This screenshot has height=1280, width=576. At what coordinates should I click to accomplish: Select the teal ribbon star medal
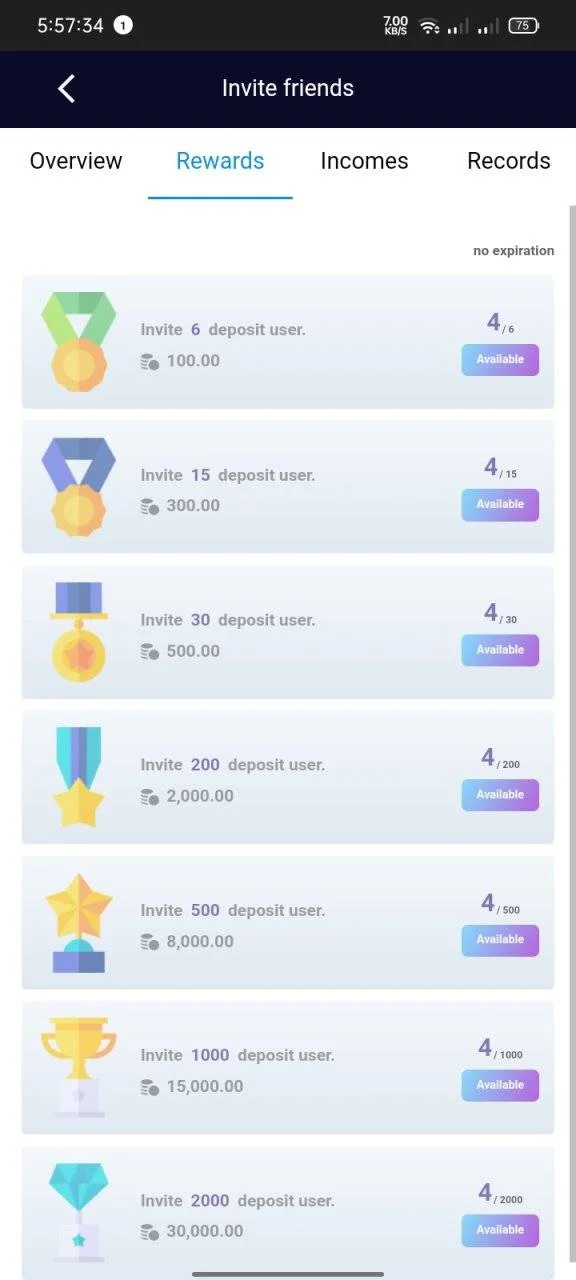coord(79,777)
